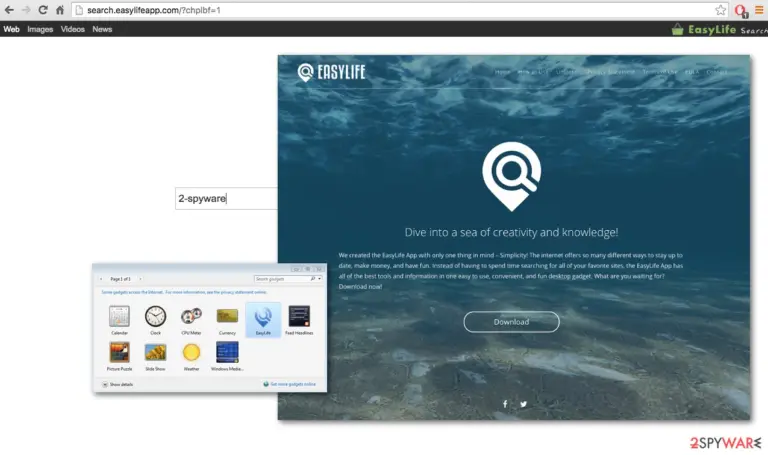Click the red extension icon in the toolbar
Image resolution: width=768 pixels, height=455 pixels.
pos(741,10)
